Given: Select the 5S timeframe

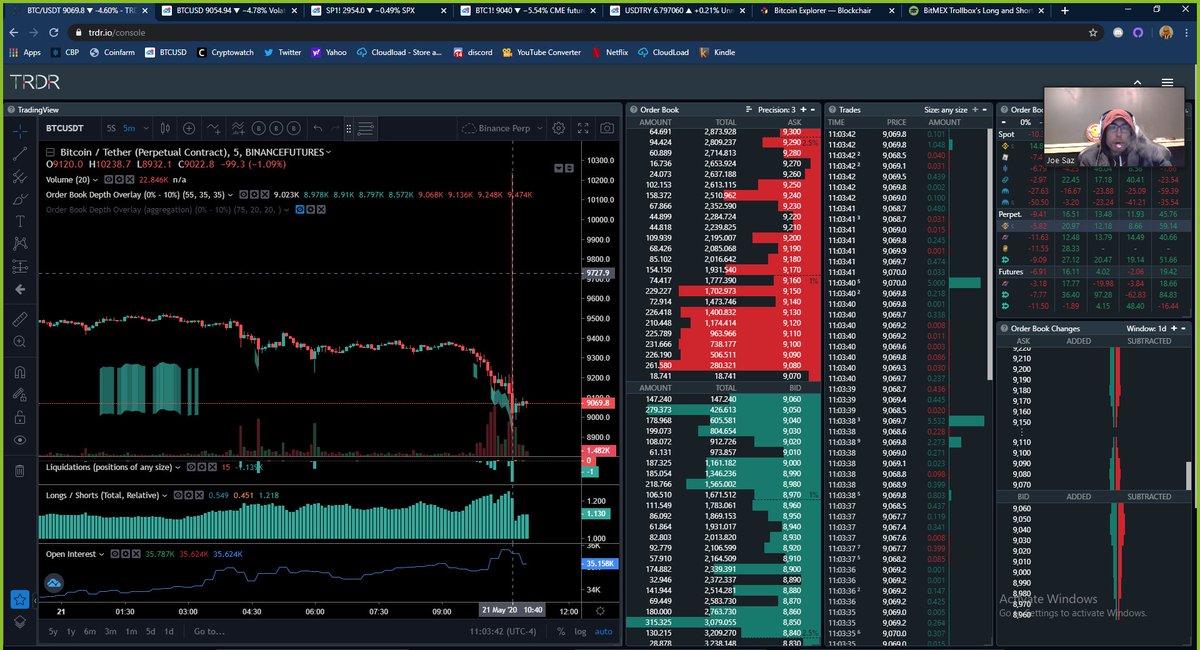Looking at the screenshot, I should (111, 128).
